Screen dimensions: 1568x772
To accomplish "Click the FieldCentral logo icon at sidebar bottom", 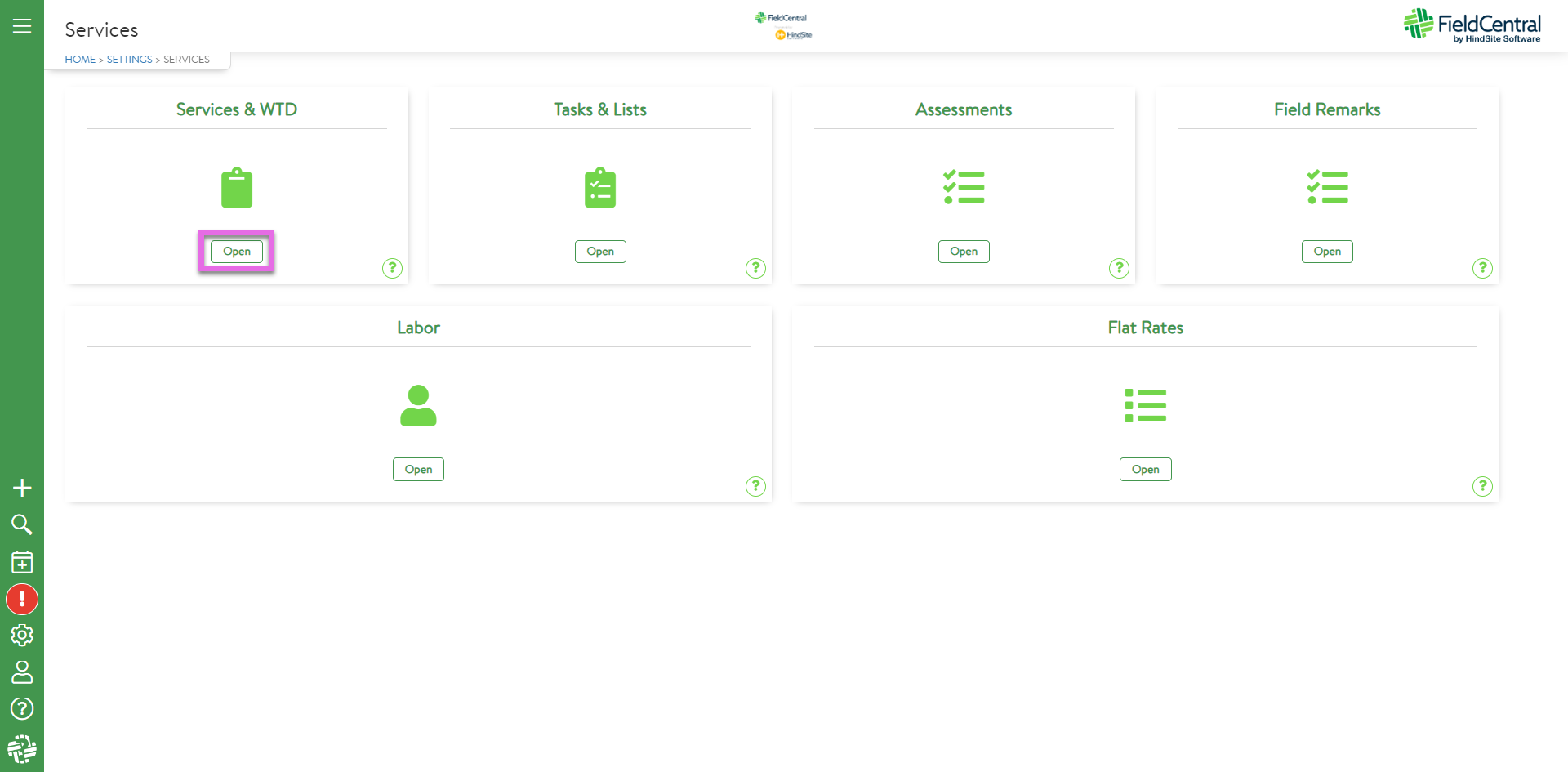I will 22,748.
